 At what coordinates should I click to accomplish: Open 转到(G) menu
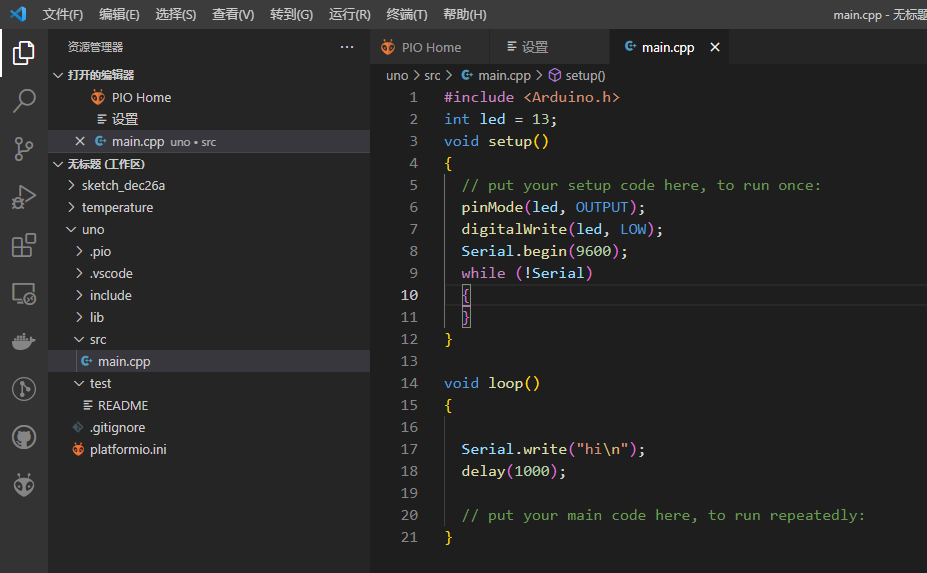tap(291, 14)
